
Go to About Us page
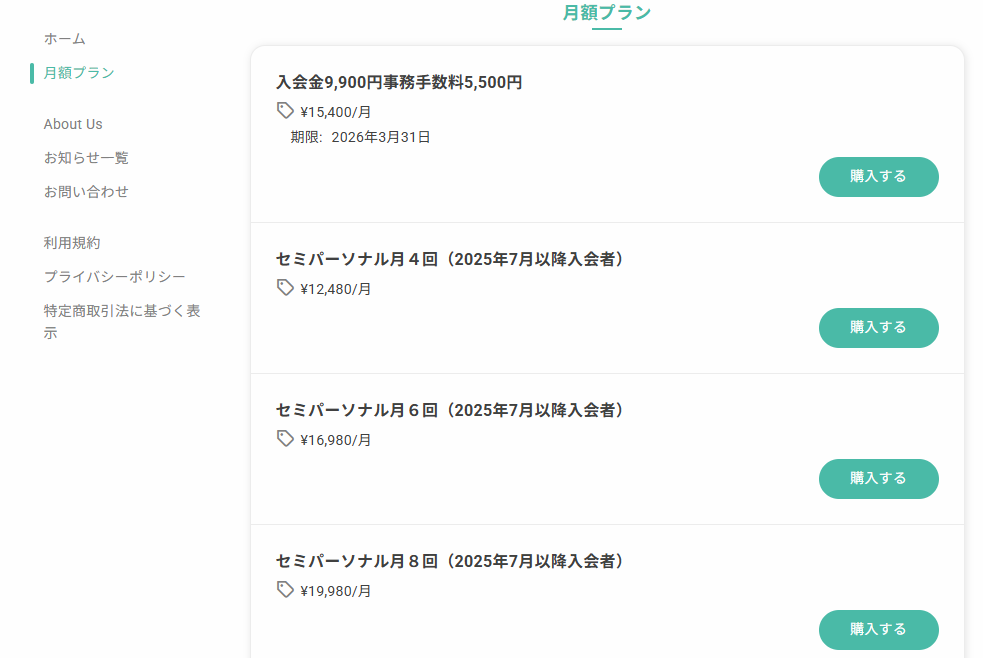coord(73,124)
